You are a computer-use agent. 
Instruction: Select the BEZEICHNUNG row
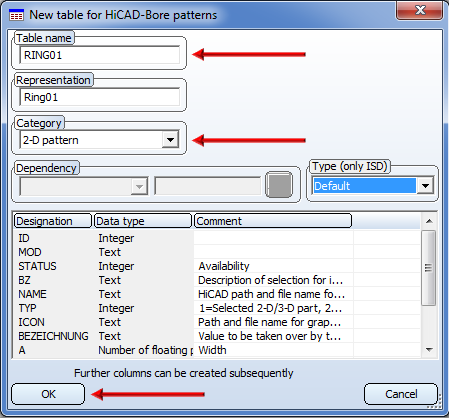click(x=217, y=336)
